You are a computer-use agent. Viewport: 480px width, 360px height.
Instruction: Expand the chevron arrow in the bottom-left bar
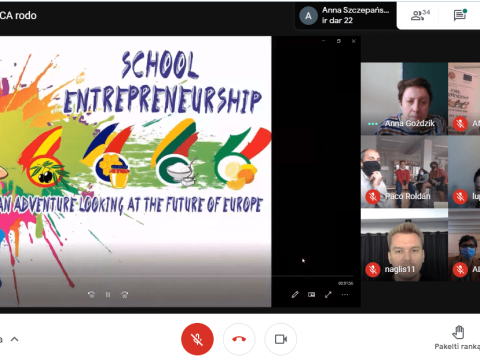pos(14,339)
